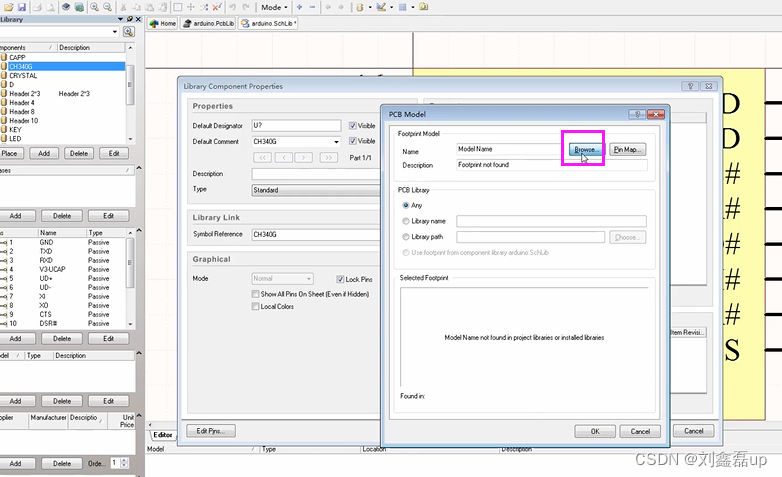Toggle the Lock Pins checkbox
Image resolution: width=782 pixels, height=477 pixels.
tap(340, 279)
